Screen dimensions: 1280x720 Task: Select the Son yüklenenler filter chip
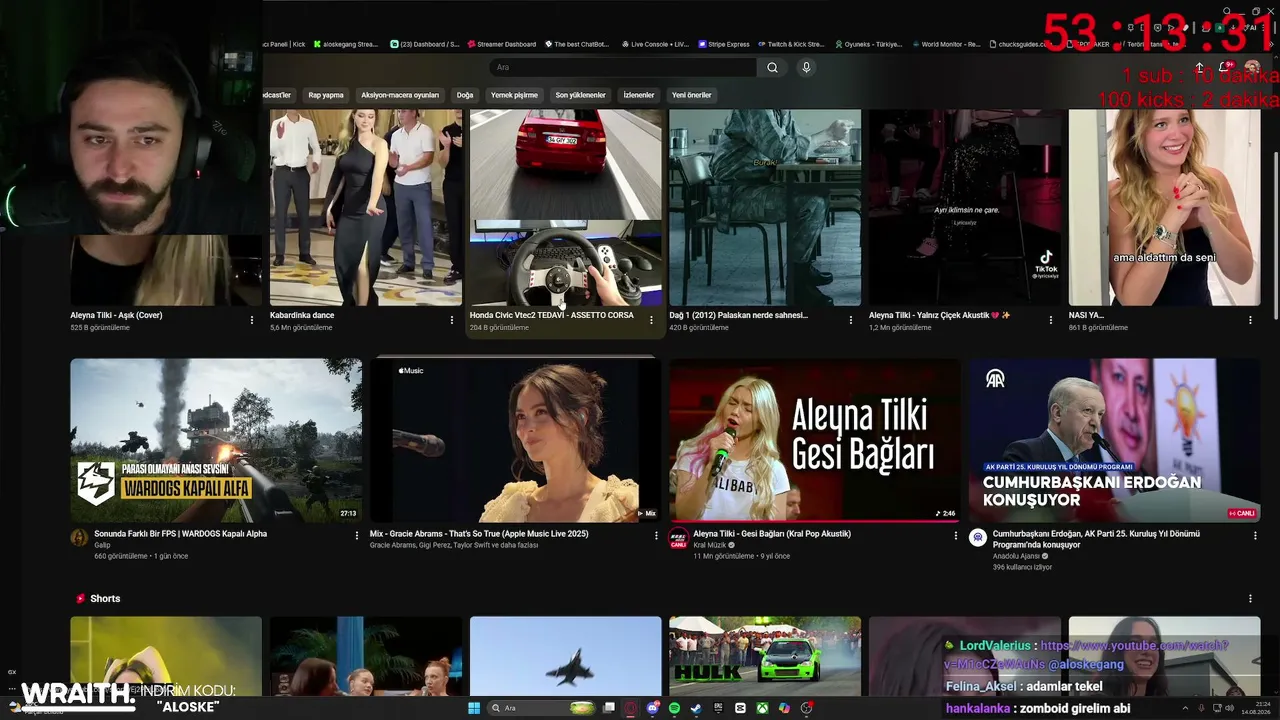581,95
